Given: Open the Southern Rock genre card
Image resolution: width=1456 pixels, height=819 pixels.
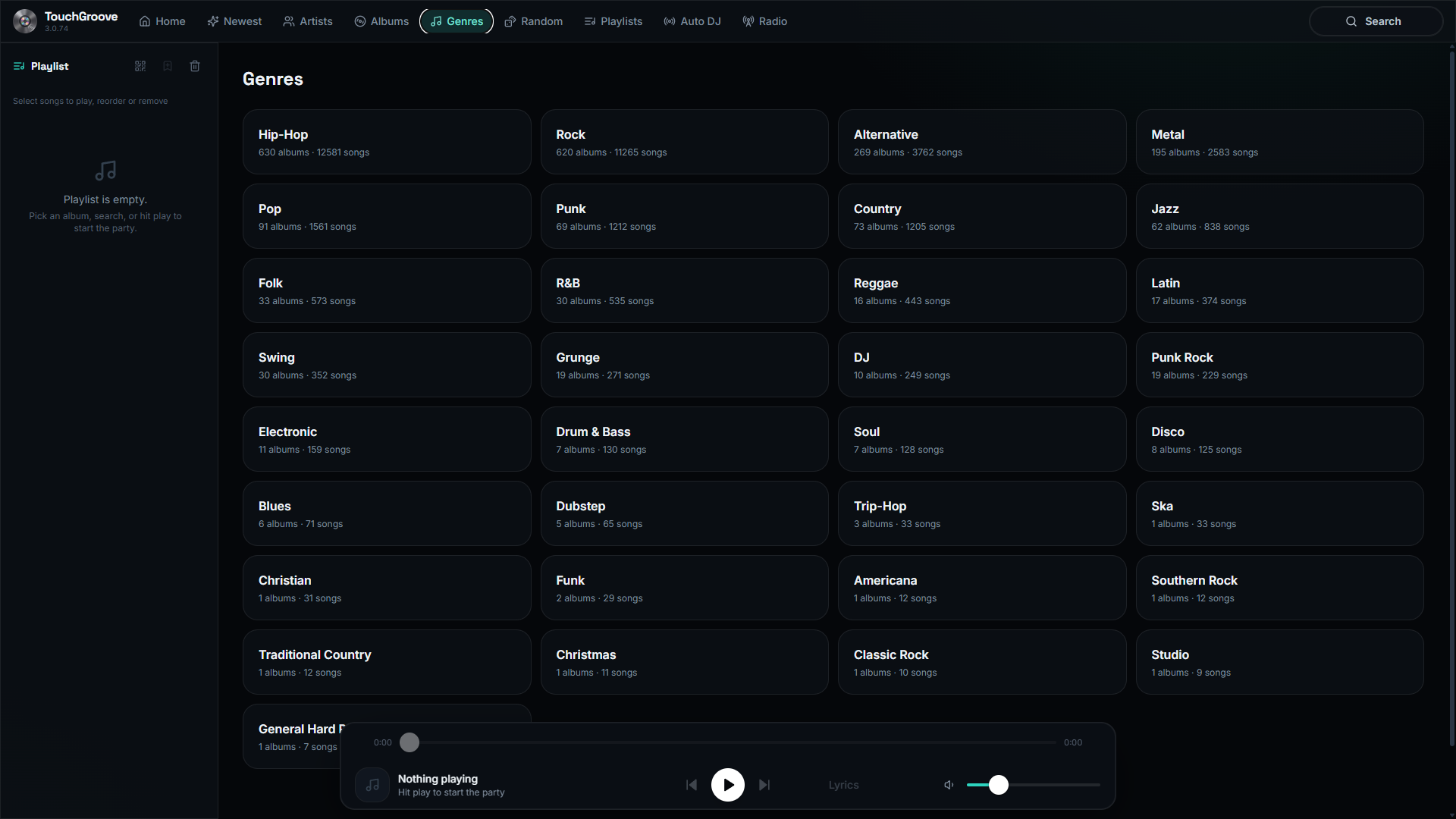Looking at the screenshot, I should coord(1279,588).
